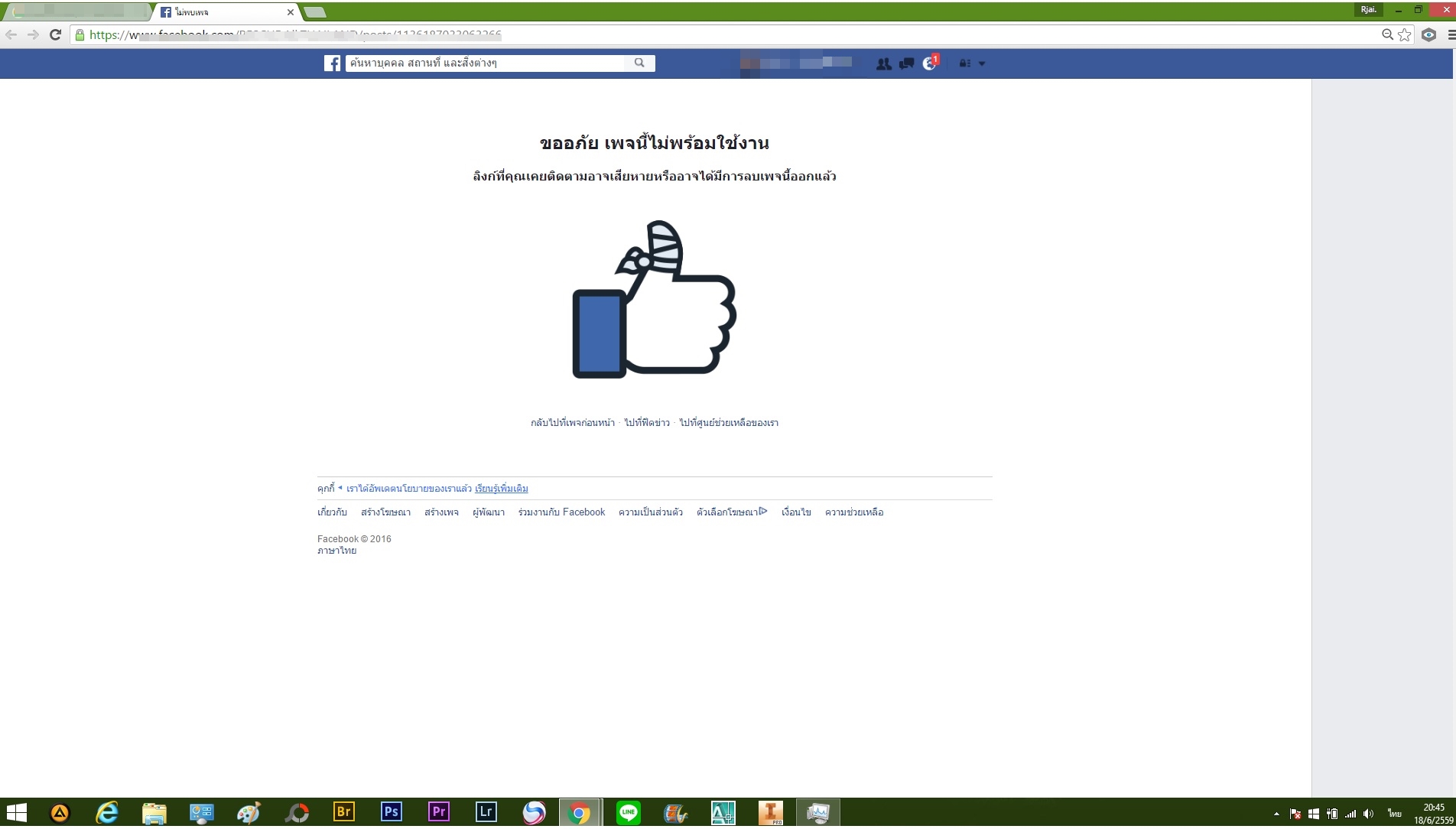Open ความช่วยเหลือ footer link
This screenshot has width=1456, height=829.
(854, 512)
